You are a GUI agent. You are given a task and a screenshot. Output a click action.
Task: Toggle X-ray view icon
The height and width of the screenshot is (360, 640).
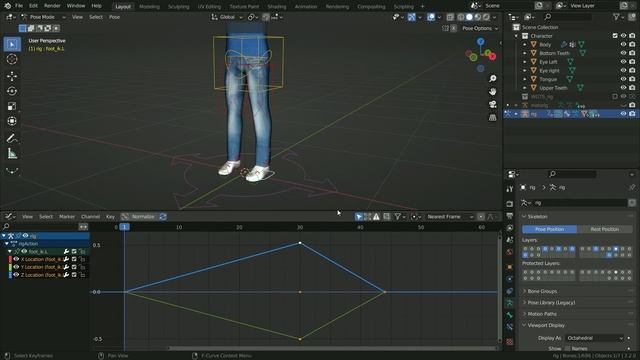450,17
